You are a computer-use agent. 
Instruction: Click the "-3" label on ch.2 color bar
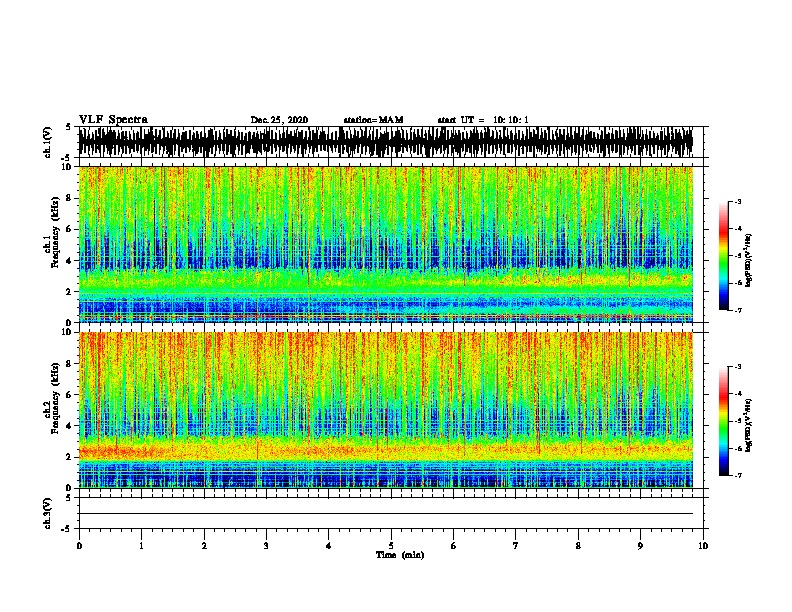[738, 367]
